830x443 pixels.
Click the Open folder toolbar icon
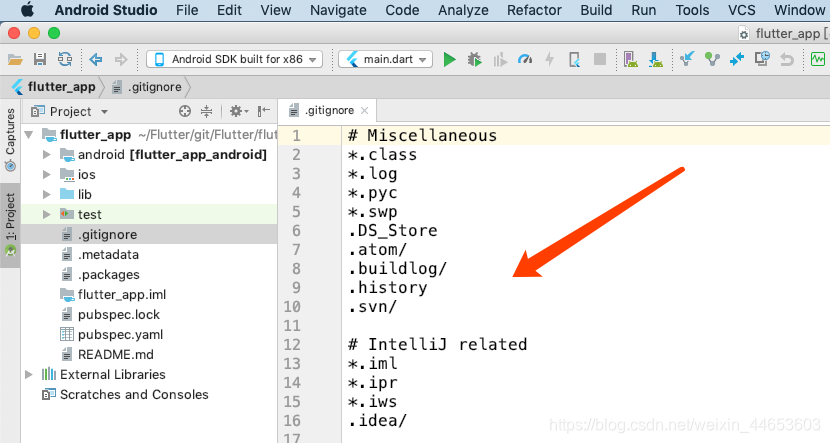[x=15, y=59]
